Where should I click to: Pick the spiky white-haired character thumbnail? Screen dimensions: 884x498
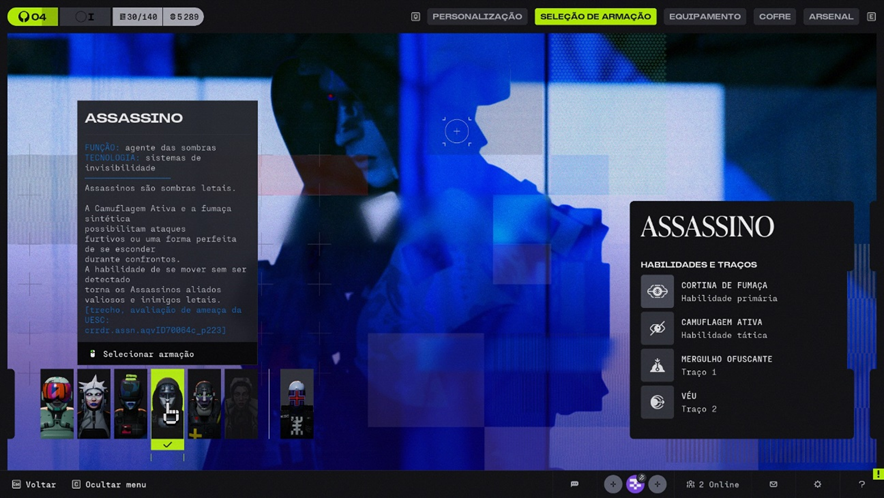(94, 404)
